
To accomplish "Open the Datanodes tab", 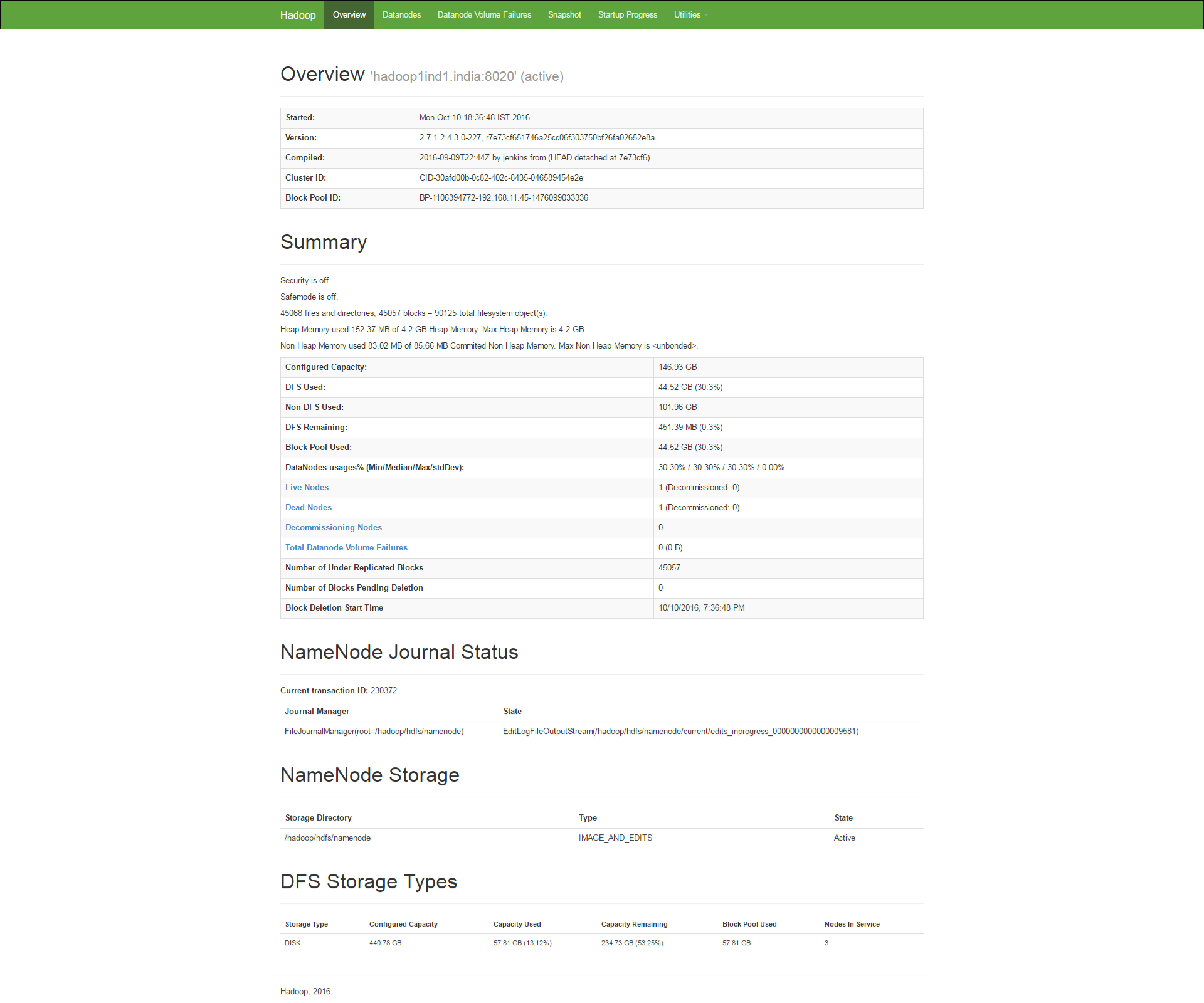I will click(x=401, y=15).
